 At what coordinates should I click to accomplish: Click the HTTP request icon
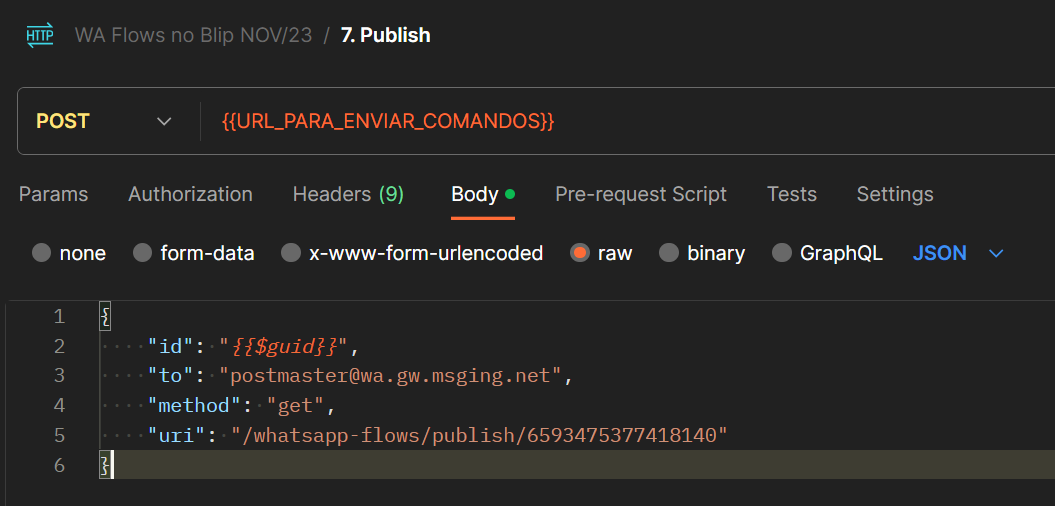[x=40, y=35]
